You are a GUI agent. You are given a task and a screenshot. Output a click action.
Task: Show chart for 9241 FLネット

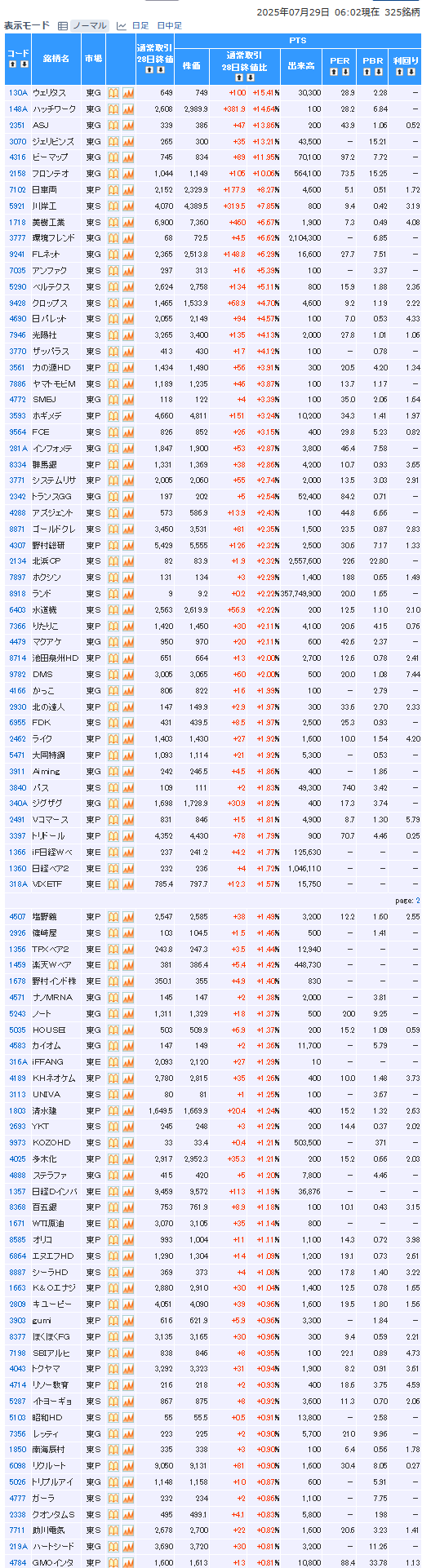128,255
